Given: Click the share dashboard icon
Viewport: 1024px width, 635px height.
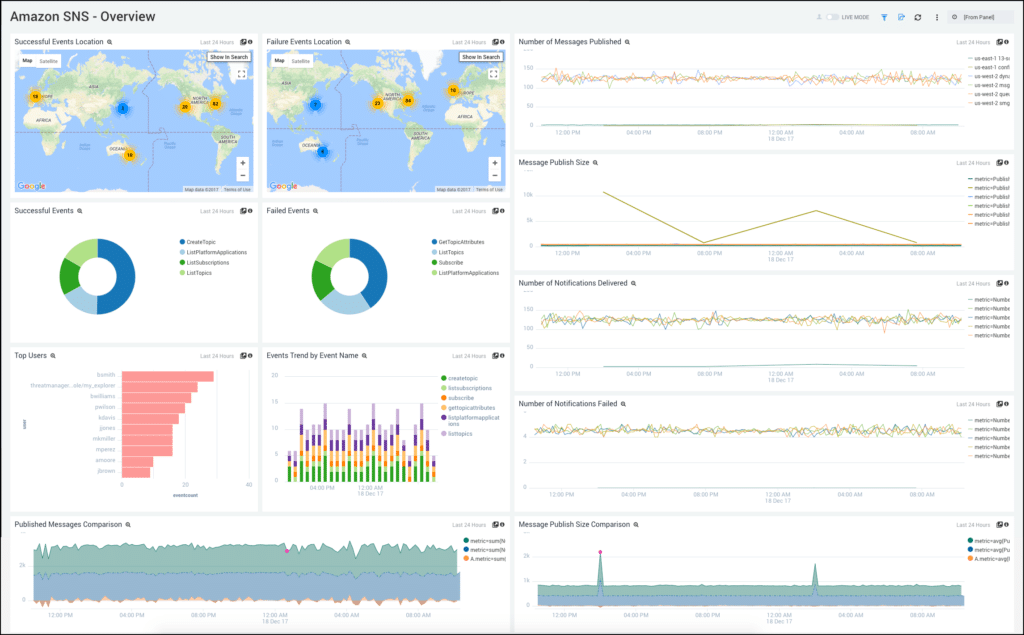Looking at the screenshot, I should point(901,17).
